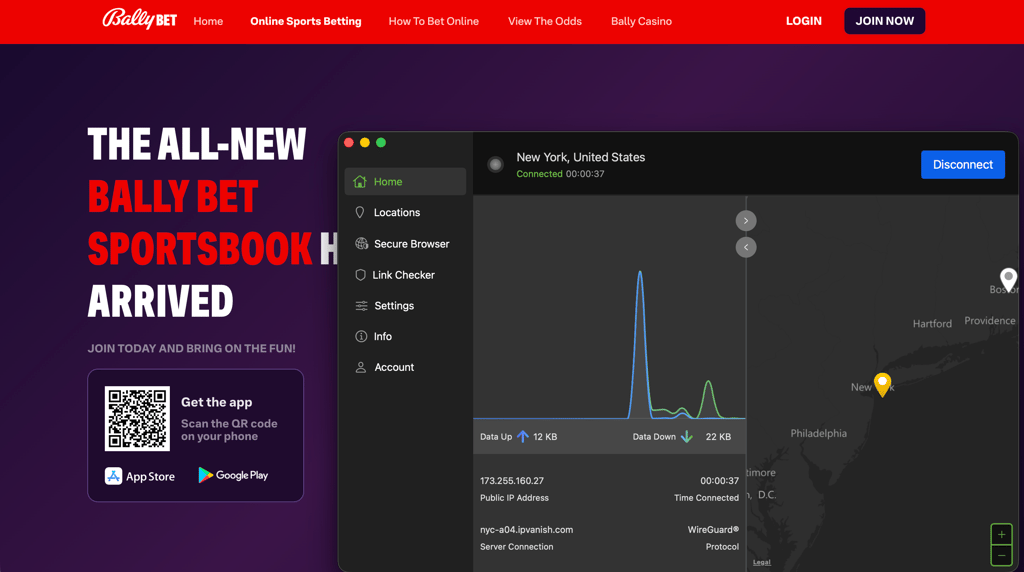Viewport: 1024px width, 572px height.
Task: Click the JOIN NOW button
Action: [x=884, y=21]
